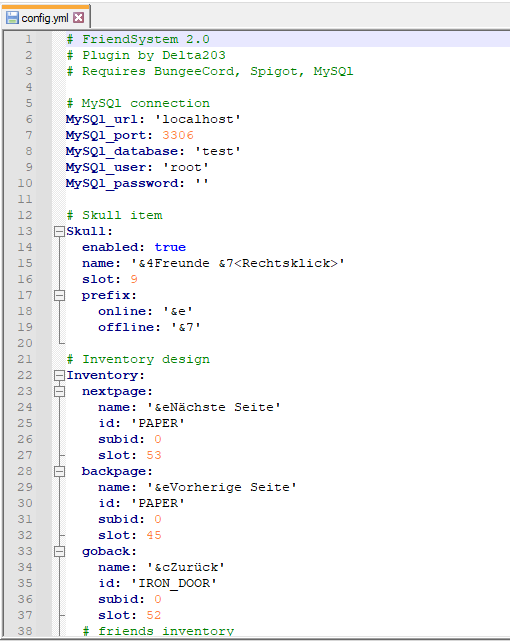Click the online prefix value '&e'
The width and height of the screenshot is (510, 641).
click(178, 312)
